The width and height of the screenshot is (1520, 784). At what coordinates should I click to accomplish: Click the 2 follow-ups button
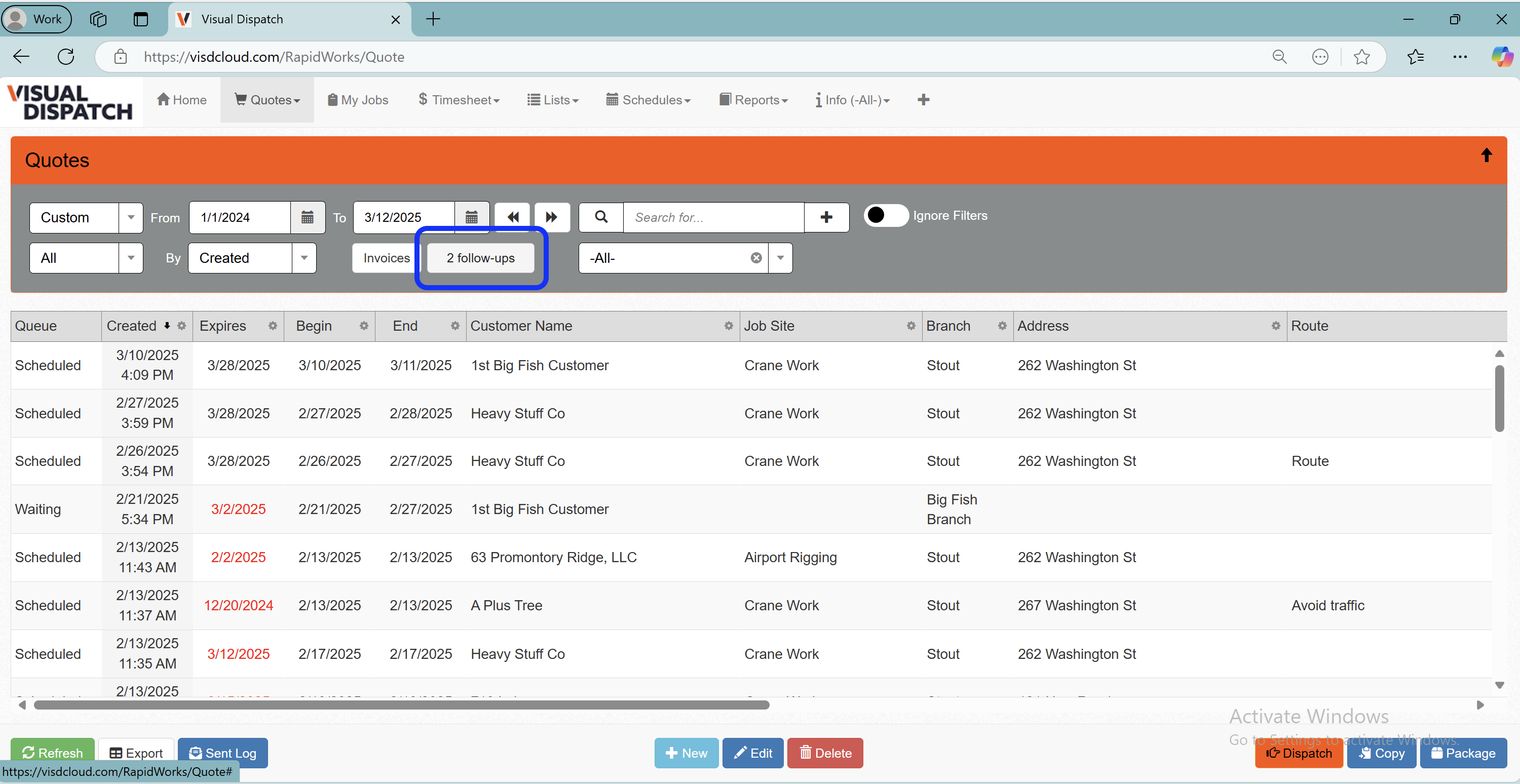click(480, 258)
